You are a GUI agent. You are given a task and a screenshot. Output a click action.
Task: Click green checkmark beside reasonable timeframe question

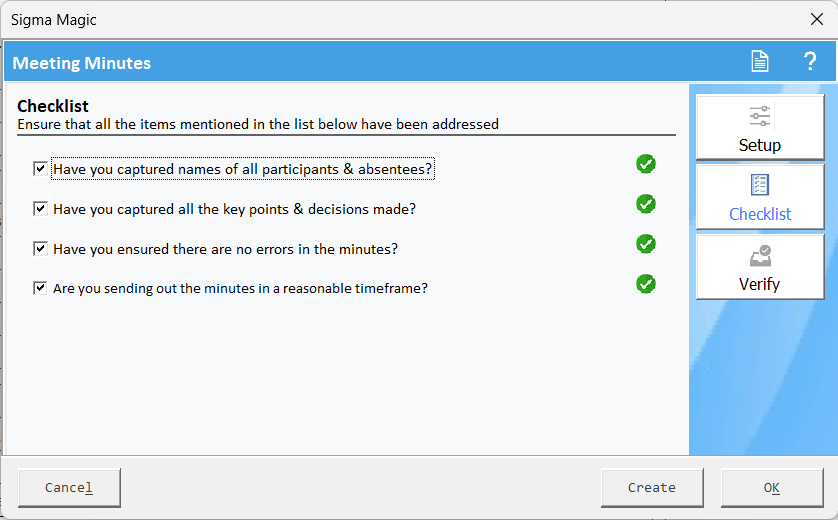click(x=646, y=284)
